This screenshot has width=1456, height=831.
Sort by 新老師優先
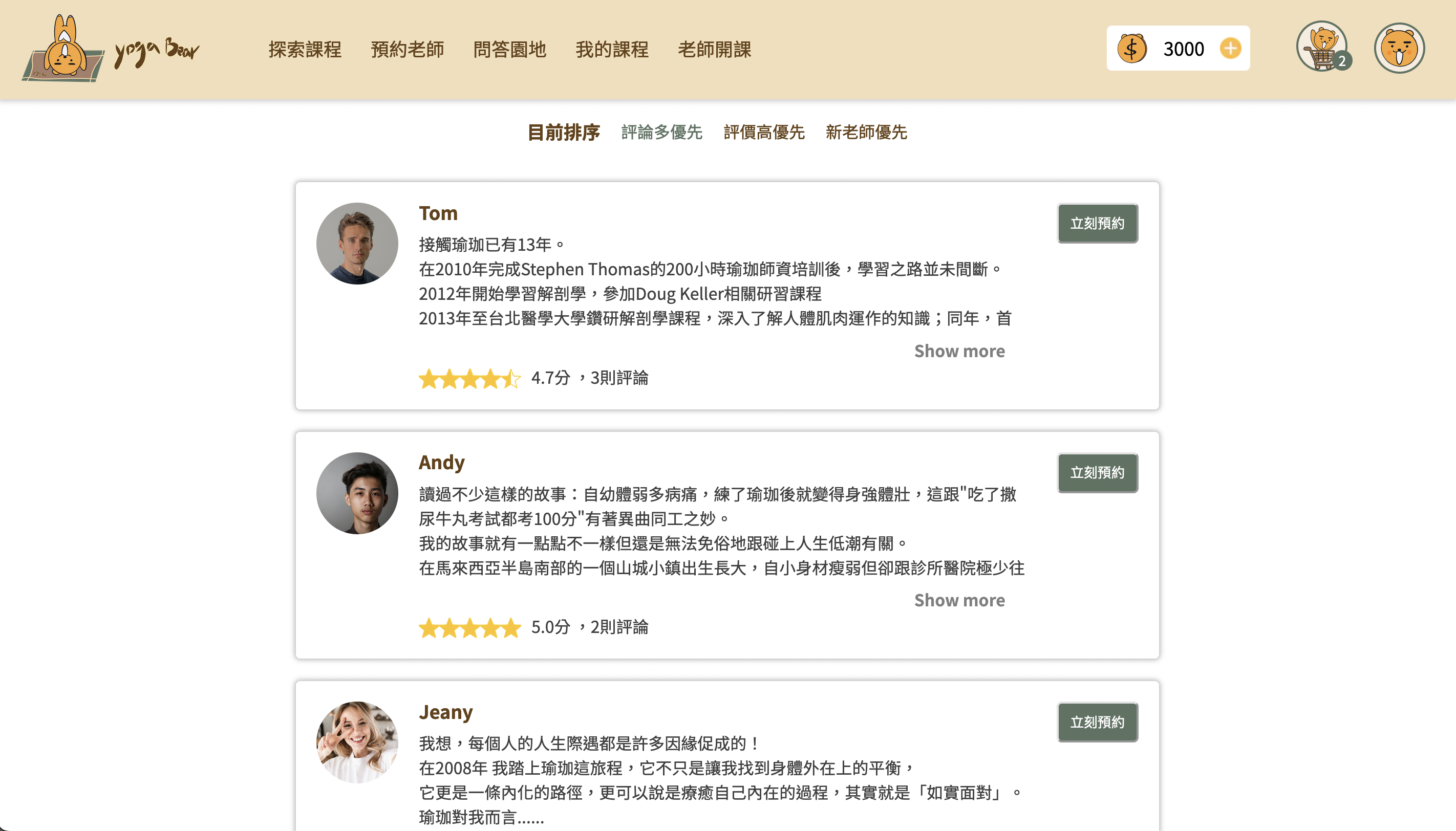click(866, 133)
